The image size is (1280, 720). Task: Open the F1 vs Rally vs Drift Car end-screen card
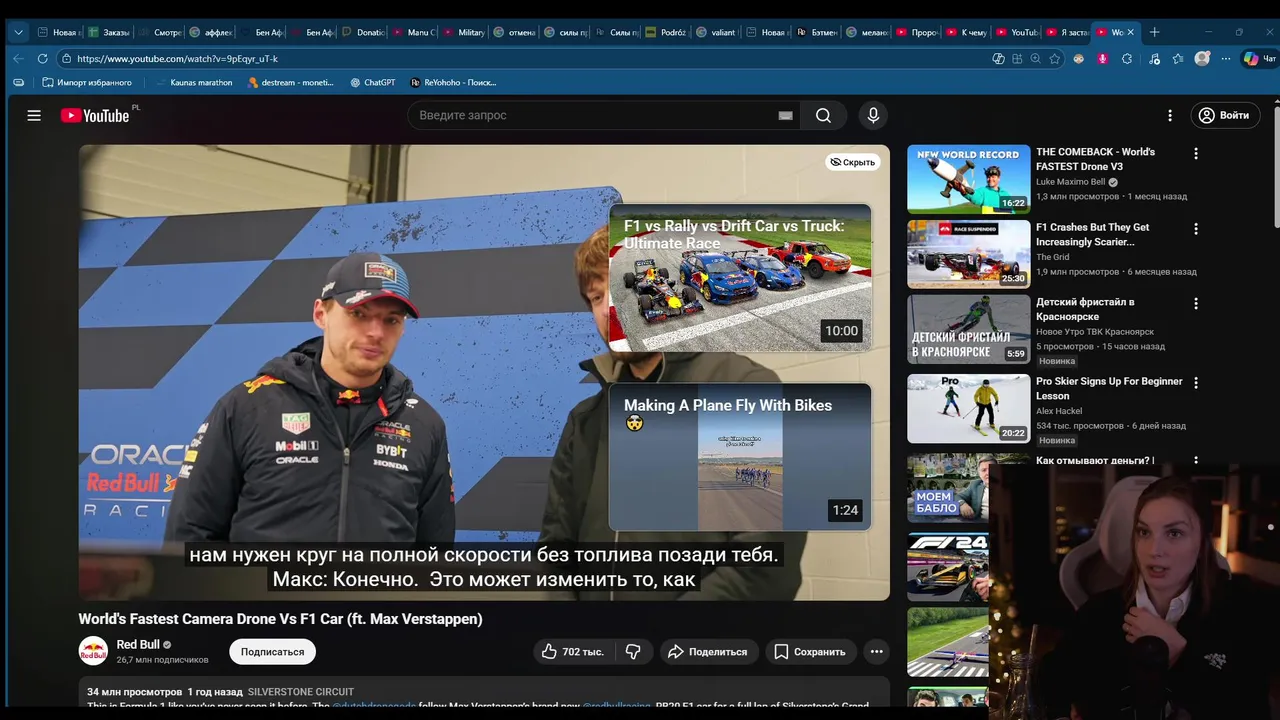coord(740,277)
